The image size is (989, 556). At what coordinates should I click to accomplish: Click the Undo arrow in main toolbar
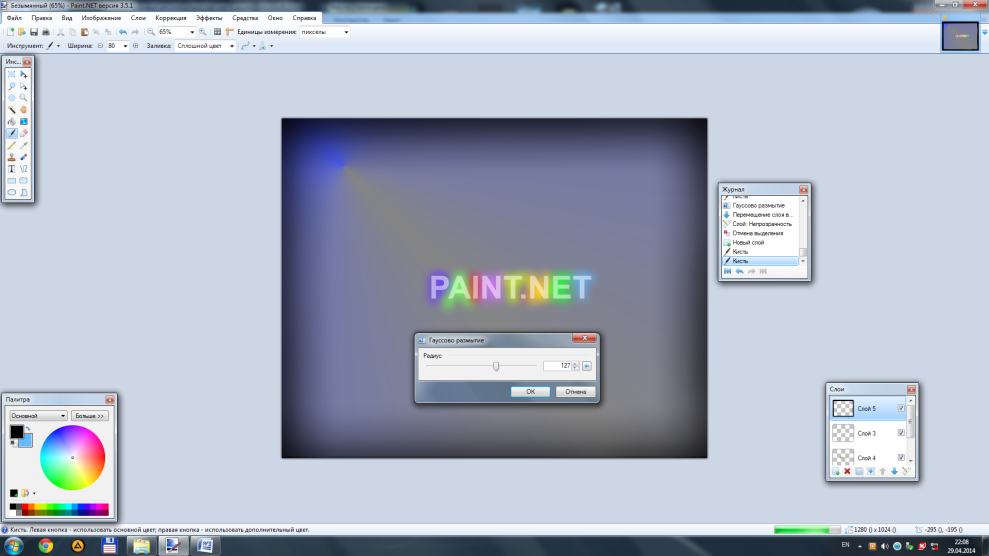(123, 32)
